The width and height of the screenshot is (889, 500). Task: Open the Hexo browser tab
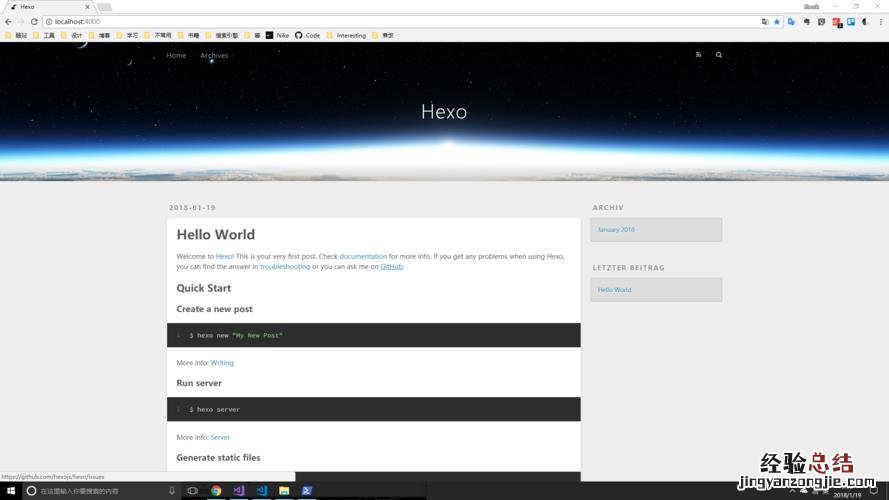pyautogui.click(x=45, y=7)
